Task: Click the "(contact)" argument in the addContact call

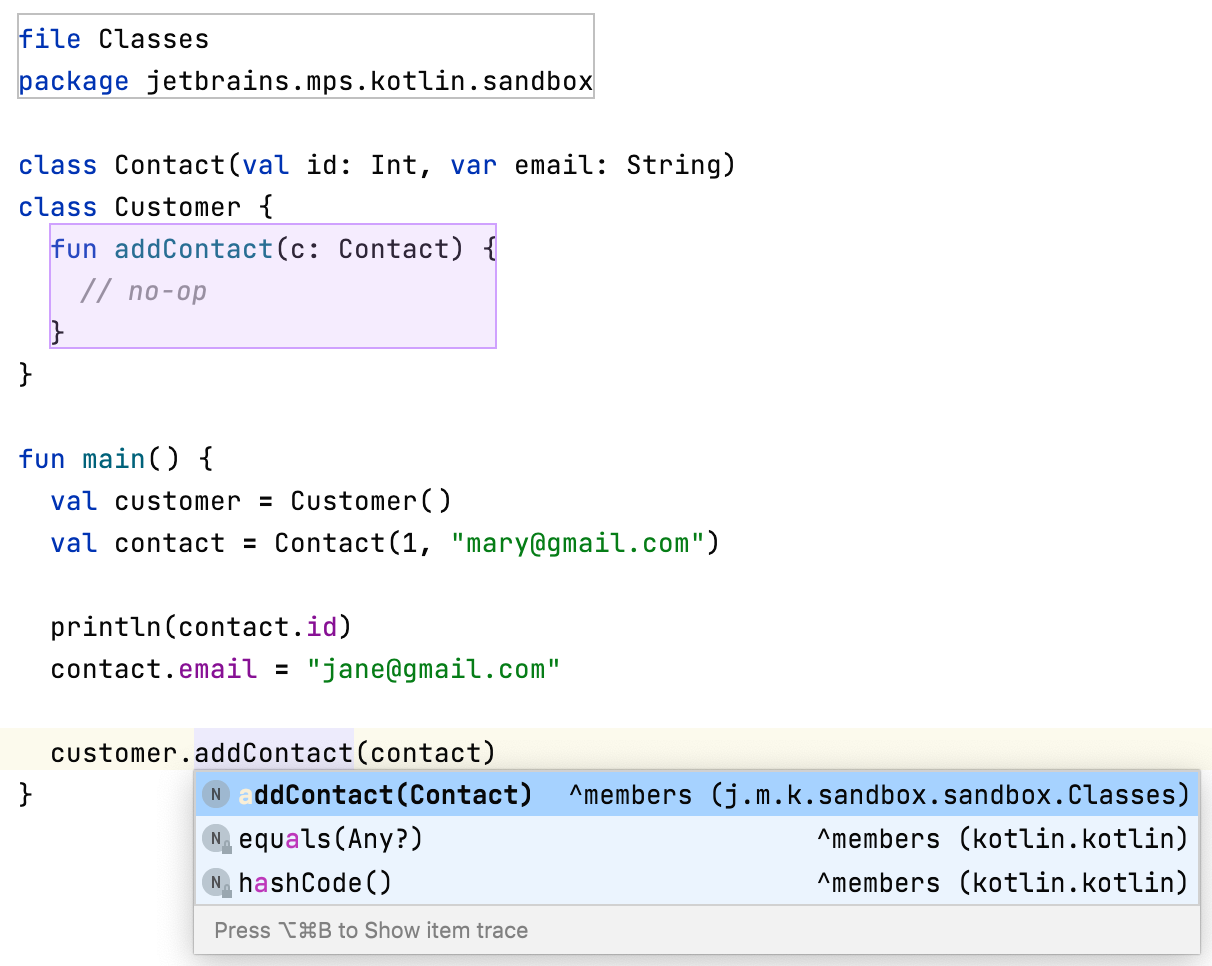Action: coord(425,753)
